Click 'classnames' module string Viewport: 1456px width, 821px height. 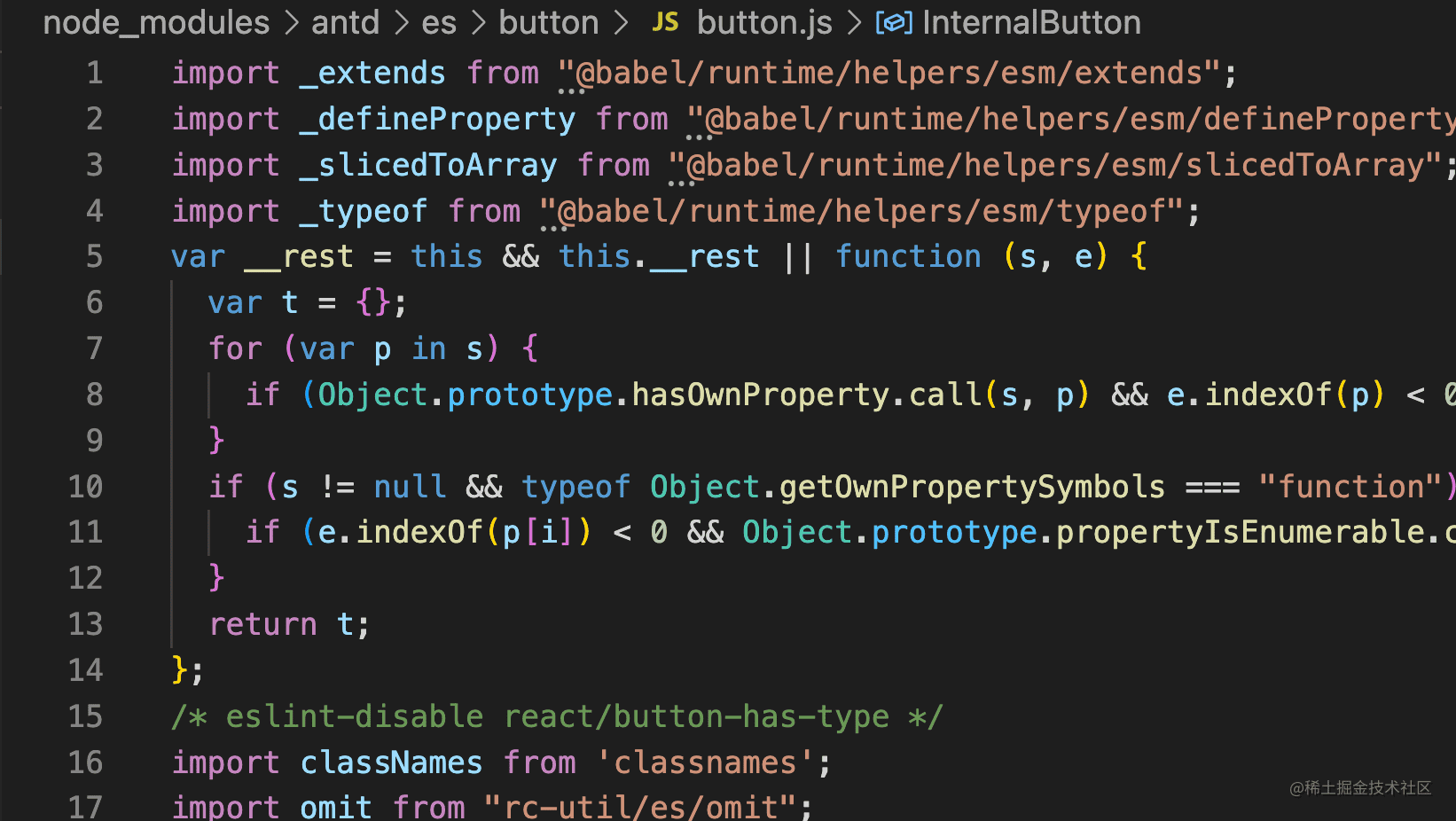tap(705, 762)
